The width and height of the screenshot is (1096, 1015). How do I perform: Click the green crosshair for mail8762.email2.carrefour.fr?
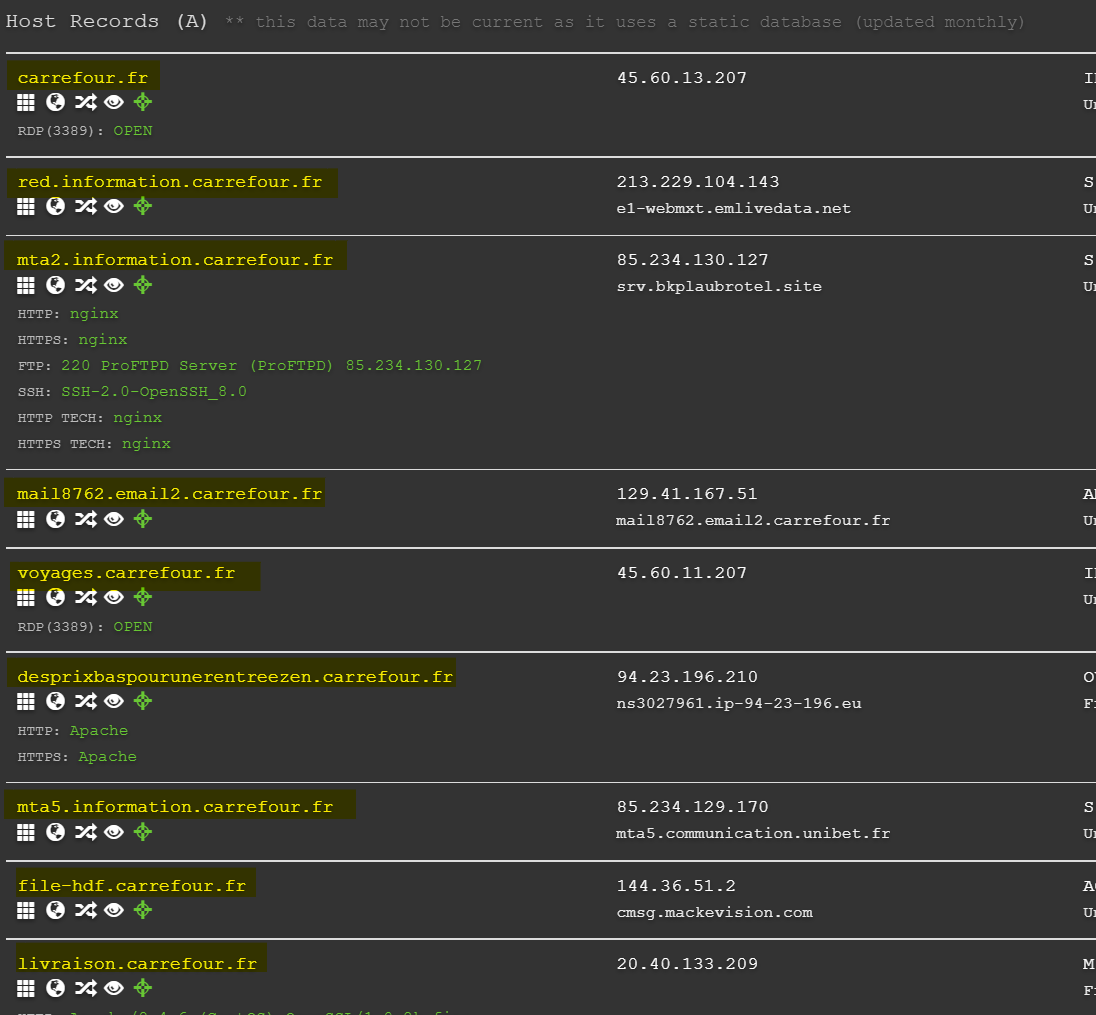coord(143,519)
